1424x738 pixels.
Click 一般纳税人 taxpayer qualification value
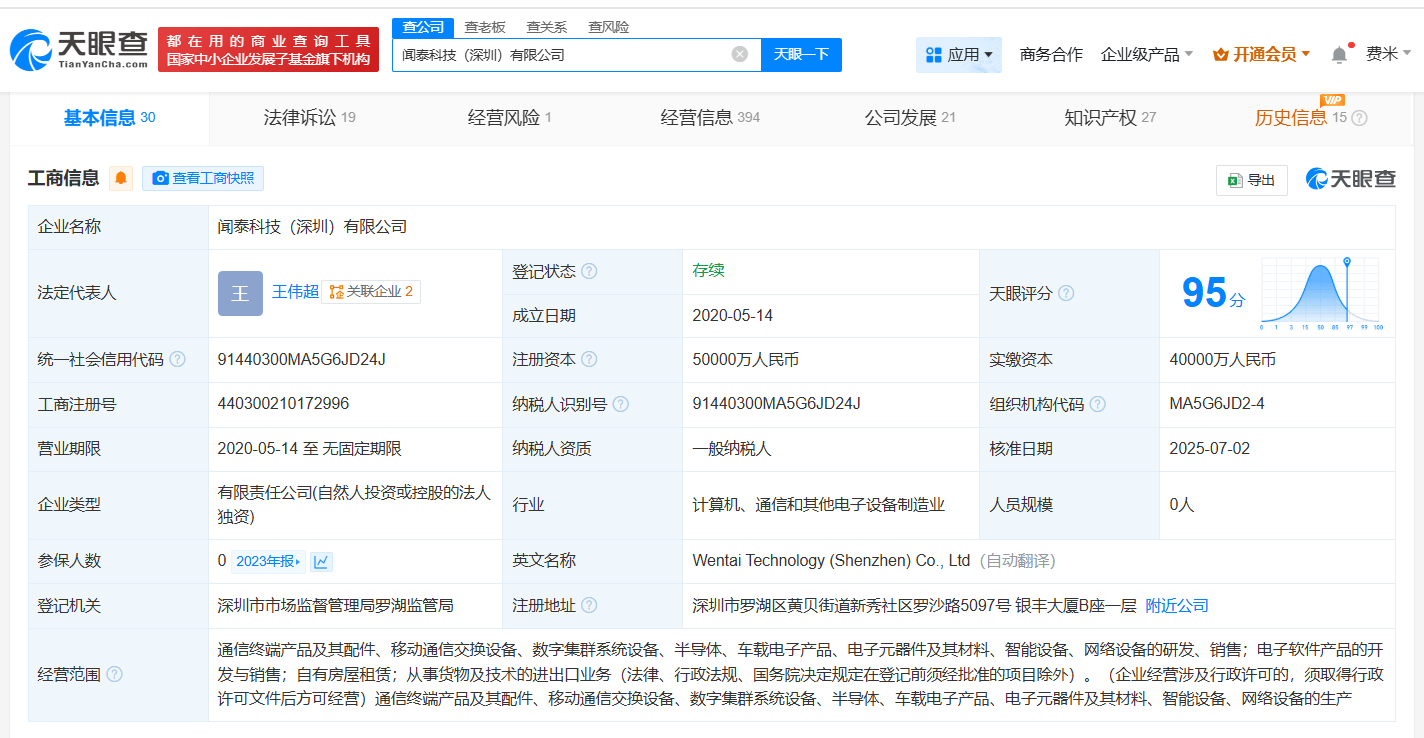pyautogui.click(x=732, y=449)
